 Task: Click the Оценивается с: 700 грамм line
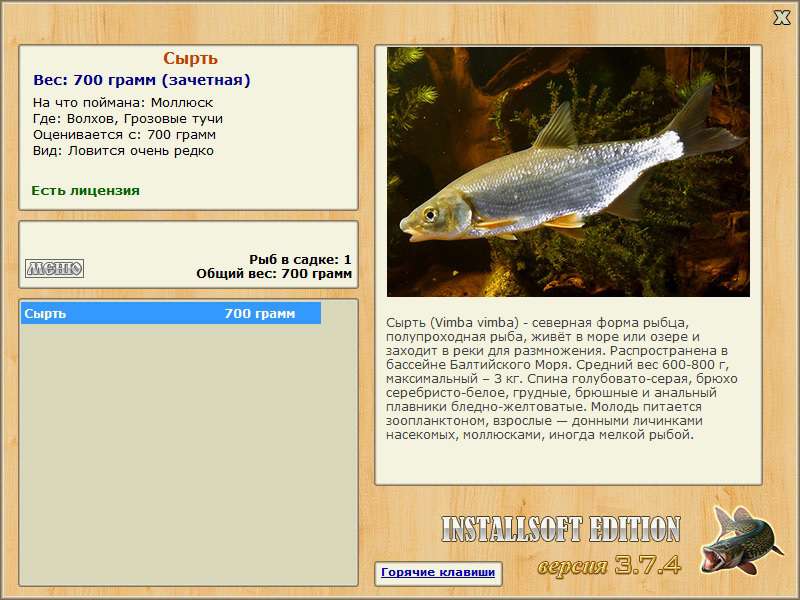124,135
